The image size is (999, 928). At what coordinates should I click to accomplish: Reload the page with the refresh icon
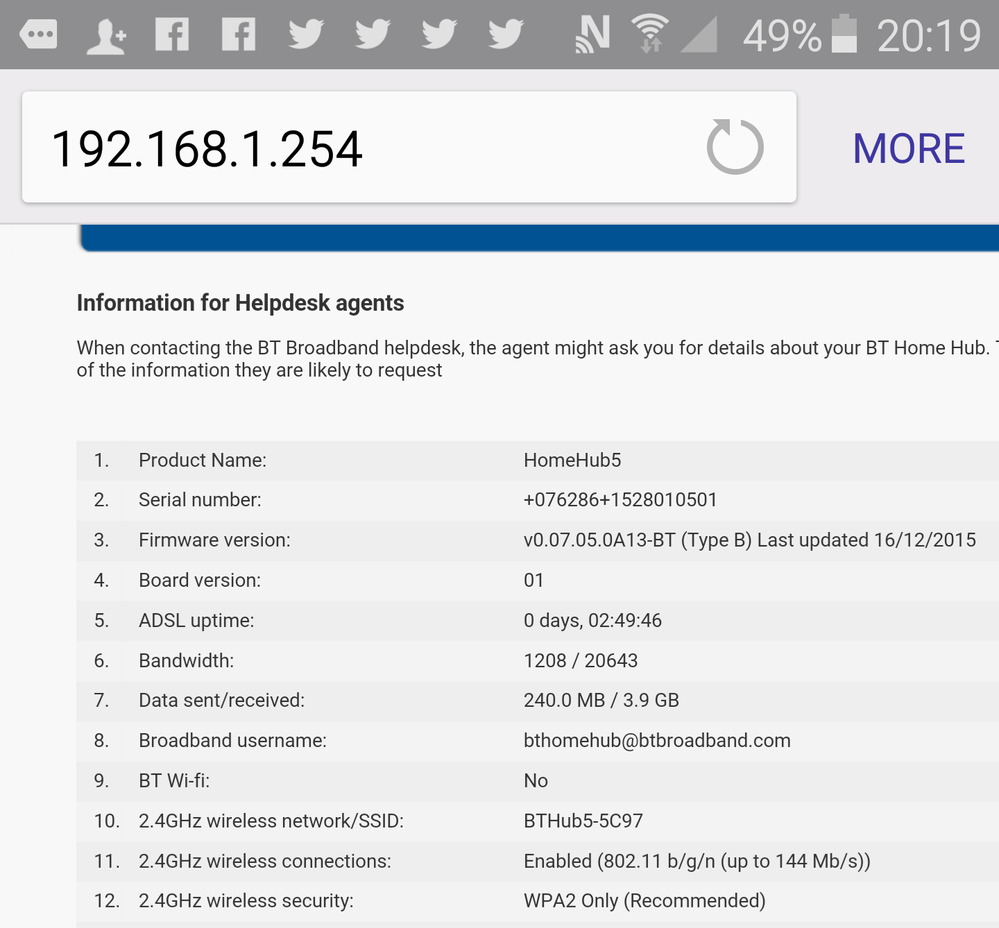[735, 147]
